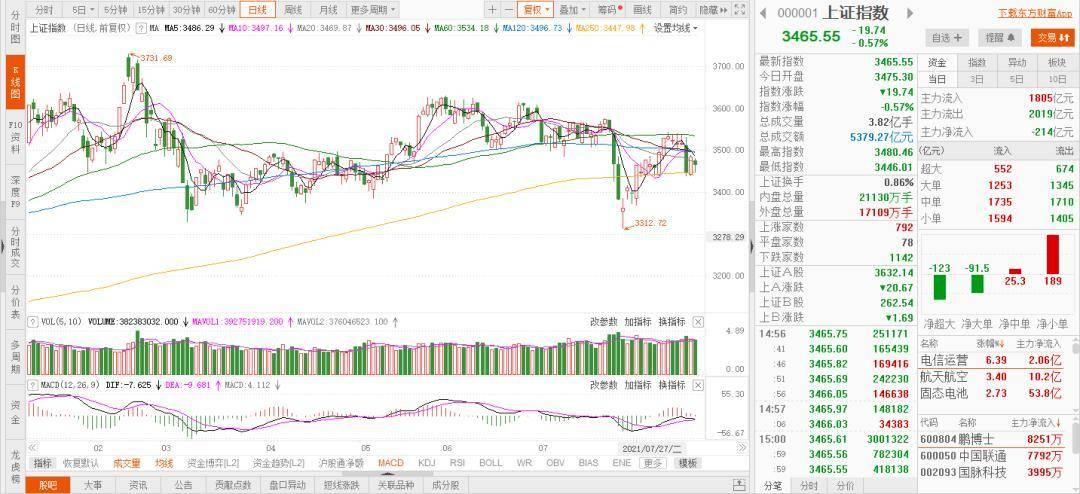Open F10资料 in left sidebar
The height and width of the screenshot is (494, 1080).
(15, 137)
